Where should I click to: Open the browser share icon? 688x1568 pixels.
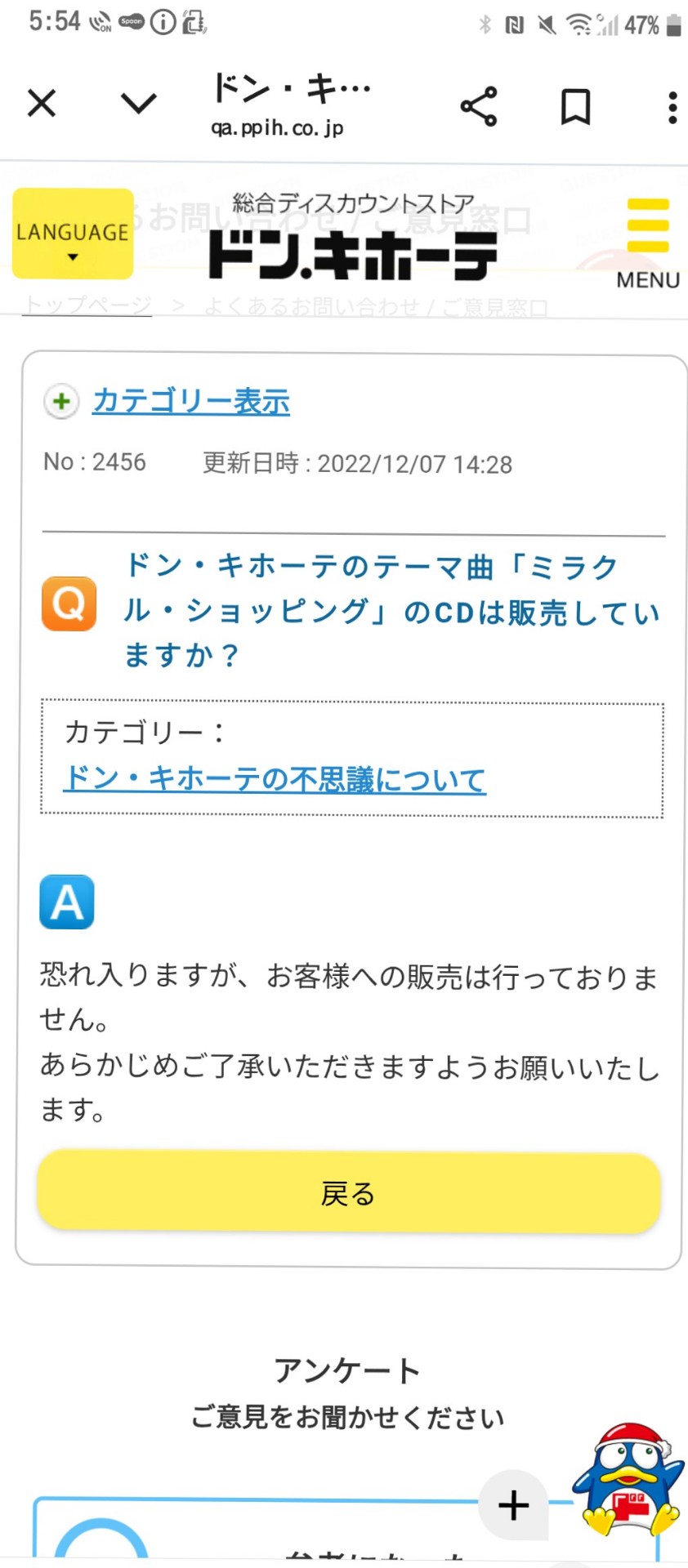pyautogui.click(x=479, y=105)
